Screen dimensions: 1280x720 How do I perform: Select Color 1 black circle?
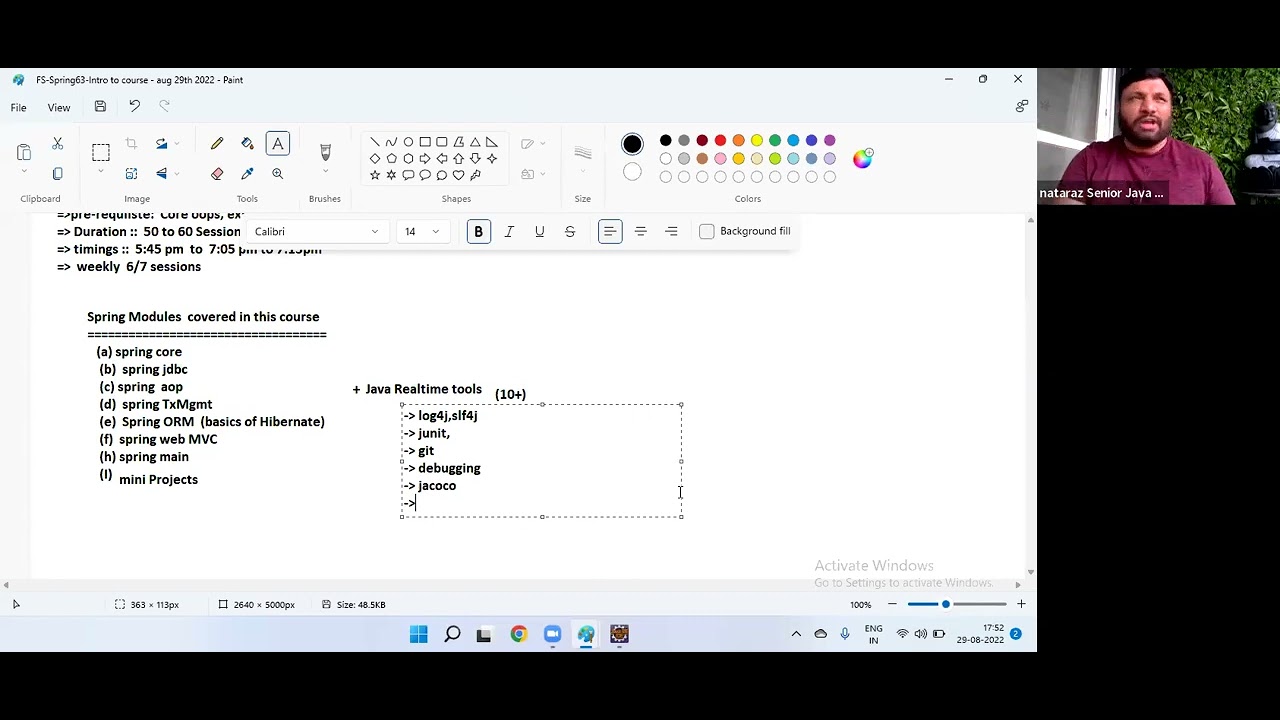click(632, 145)
